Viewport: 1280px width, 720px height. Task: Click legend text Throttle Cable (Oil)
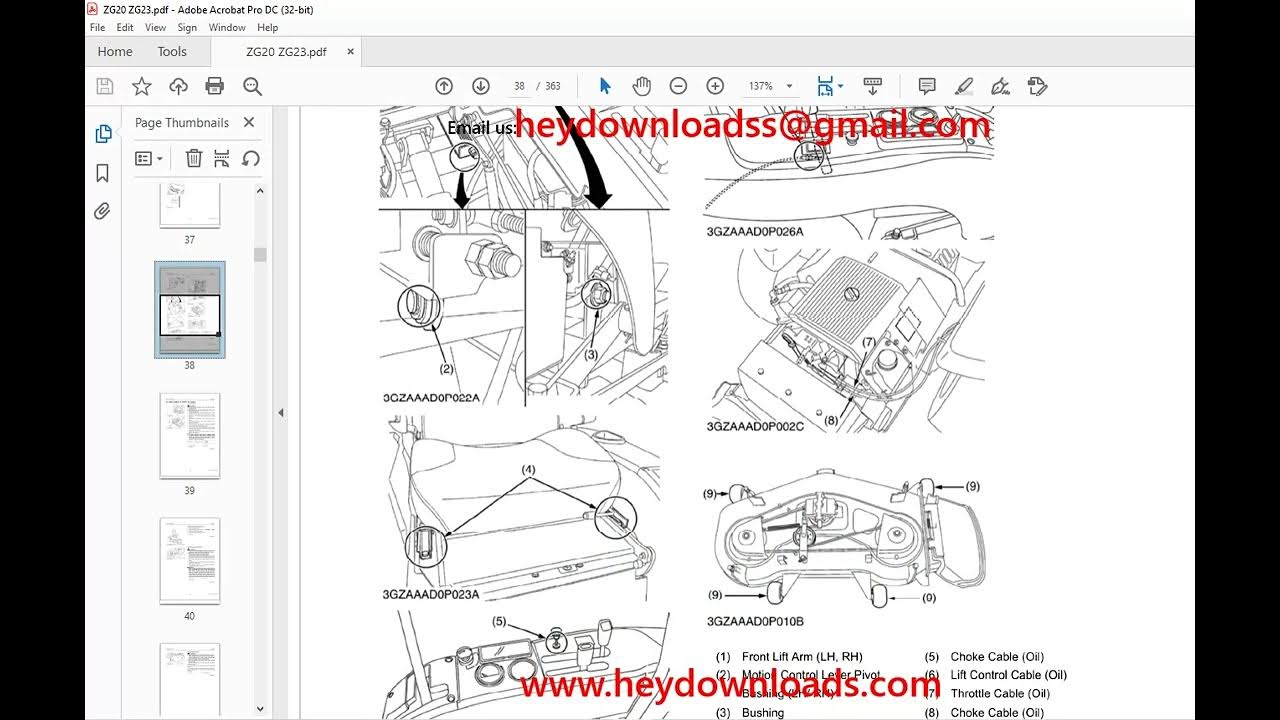1000,694
